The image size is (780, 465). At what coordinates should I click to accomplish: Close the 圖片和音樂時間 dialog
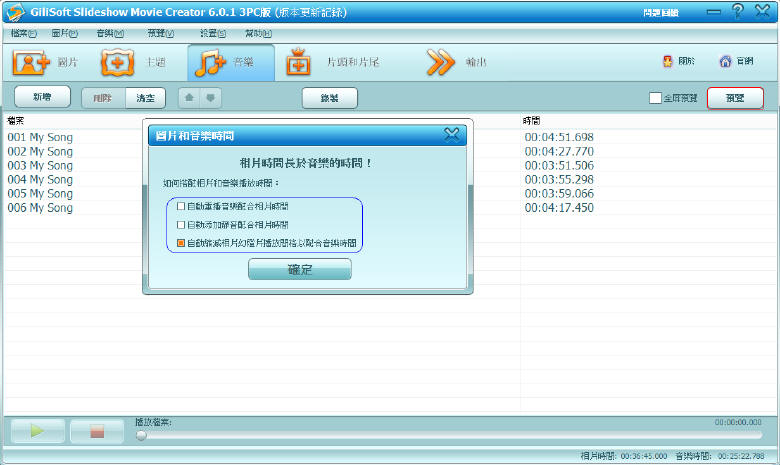tap(452, 134)
